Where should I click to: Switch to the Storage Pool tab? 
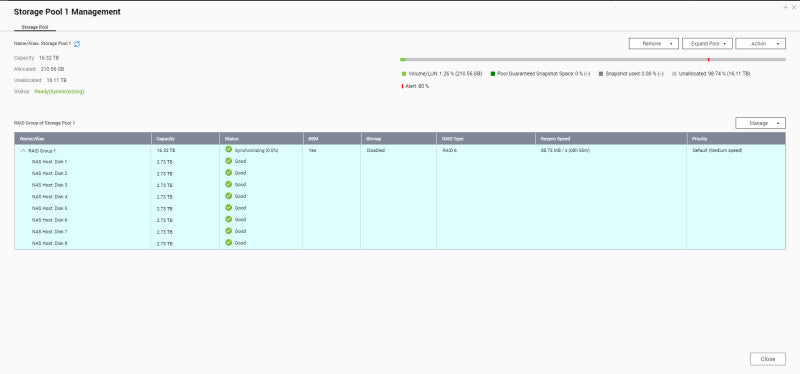coord(35,27)
